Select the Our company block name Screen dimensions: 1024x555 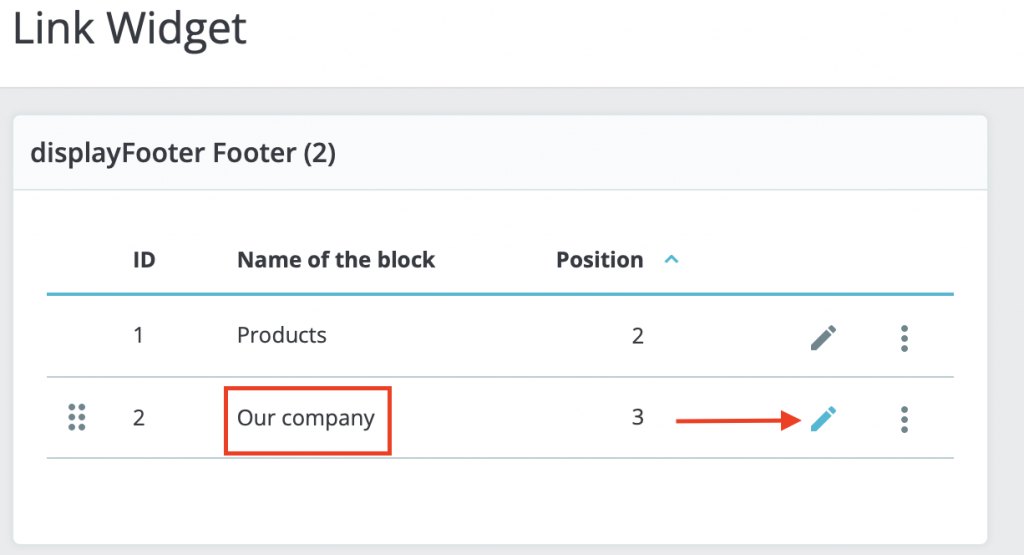(x=306, y=417)
